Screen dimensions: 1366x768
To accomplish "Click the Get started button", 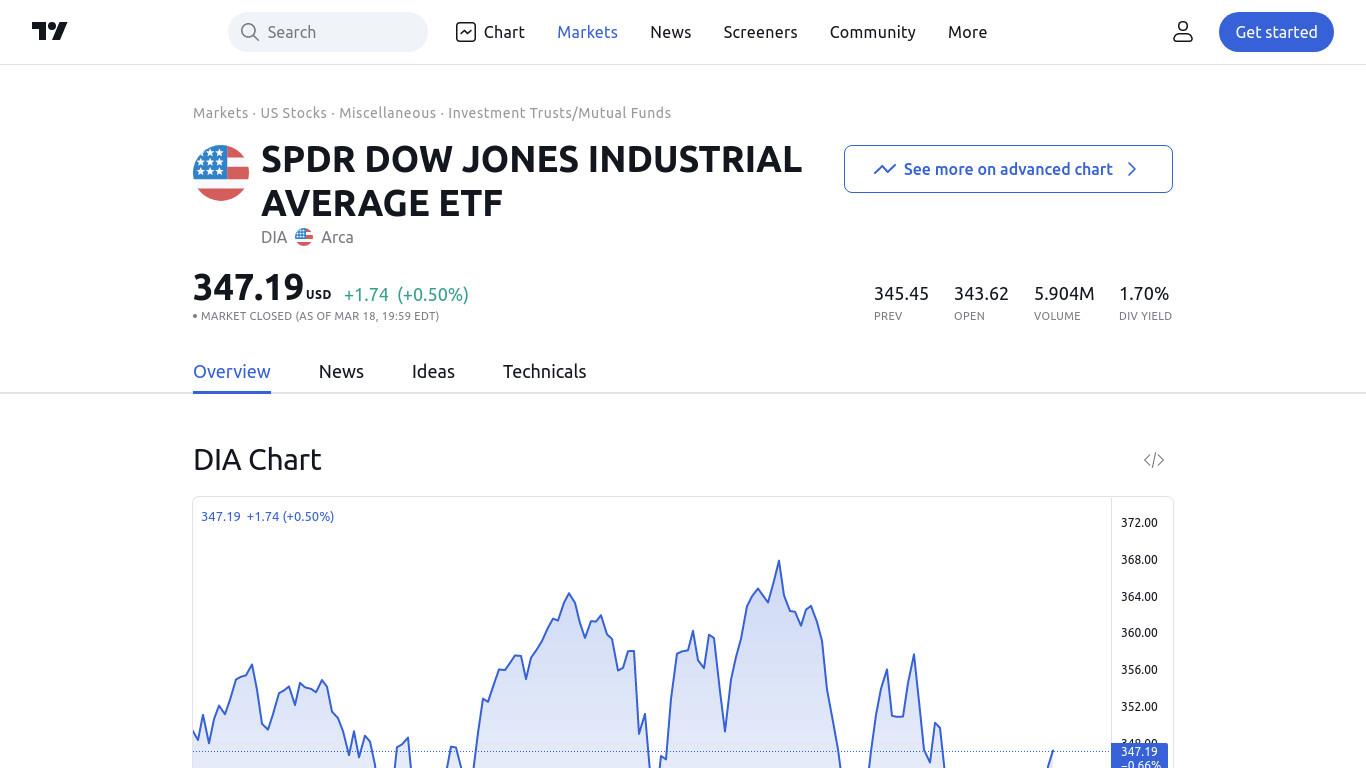I will 1276,32.
